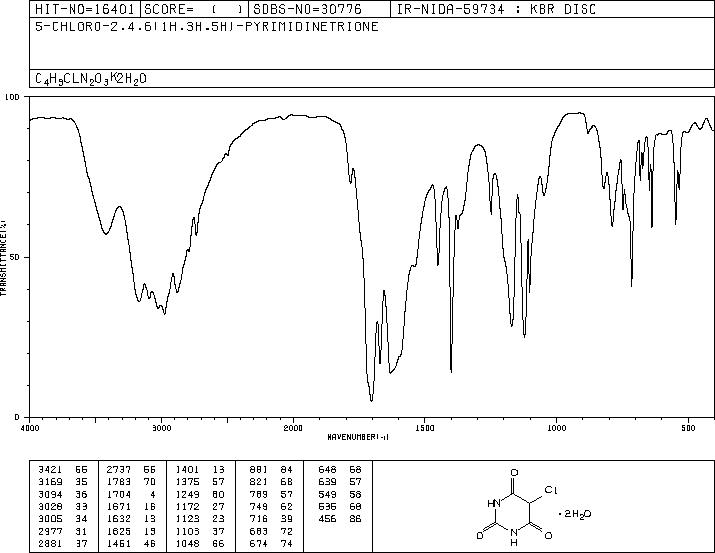The image size is (715, 553).
Task: Click the broad 3421 absorption dip in the spectrum
Action: [106, 233]
